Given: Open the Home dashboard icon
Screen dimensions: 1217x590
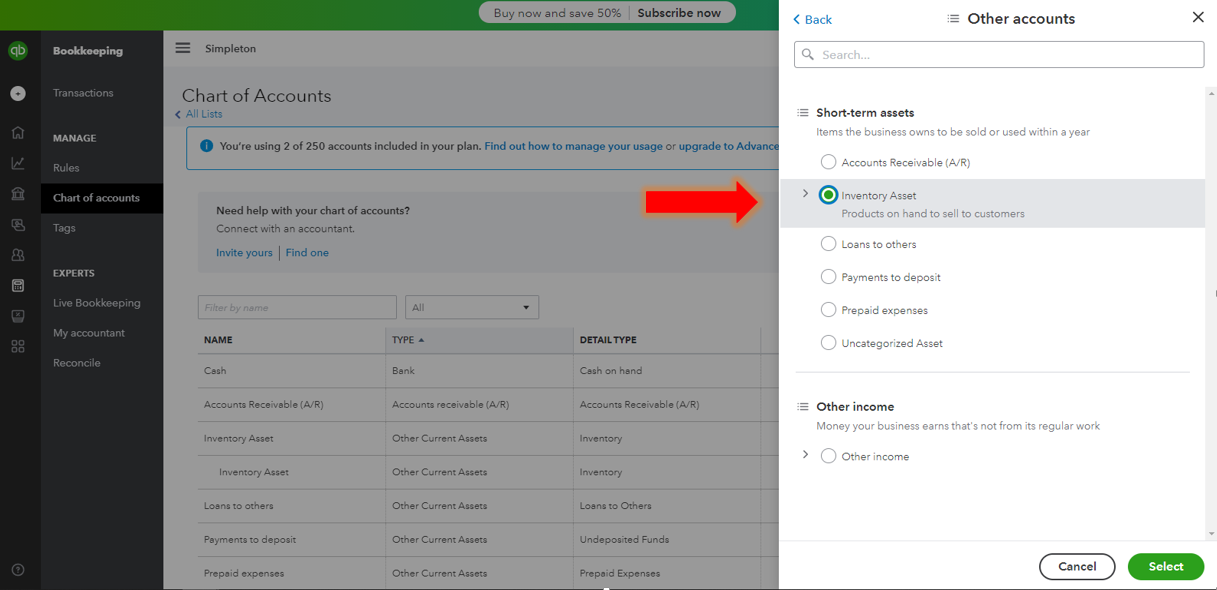Looking at the screenshot, I should tap(18, 131).
